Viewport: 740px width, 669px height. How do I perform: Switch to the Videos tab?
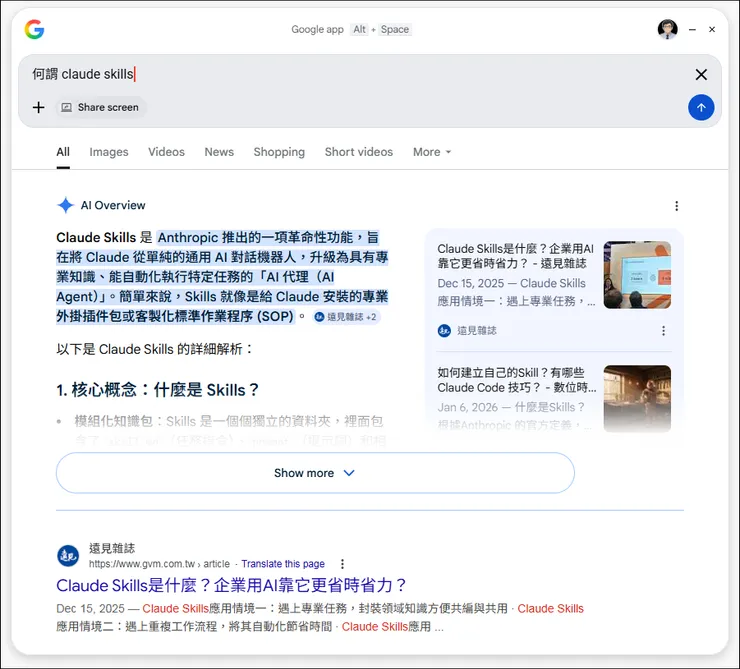(166, 152)
